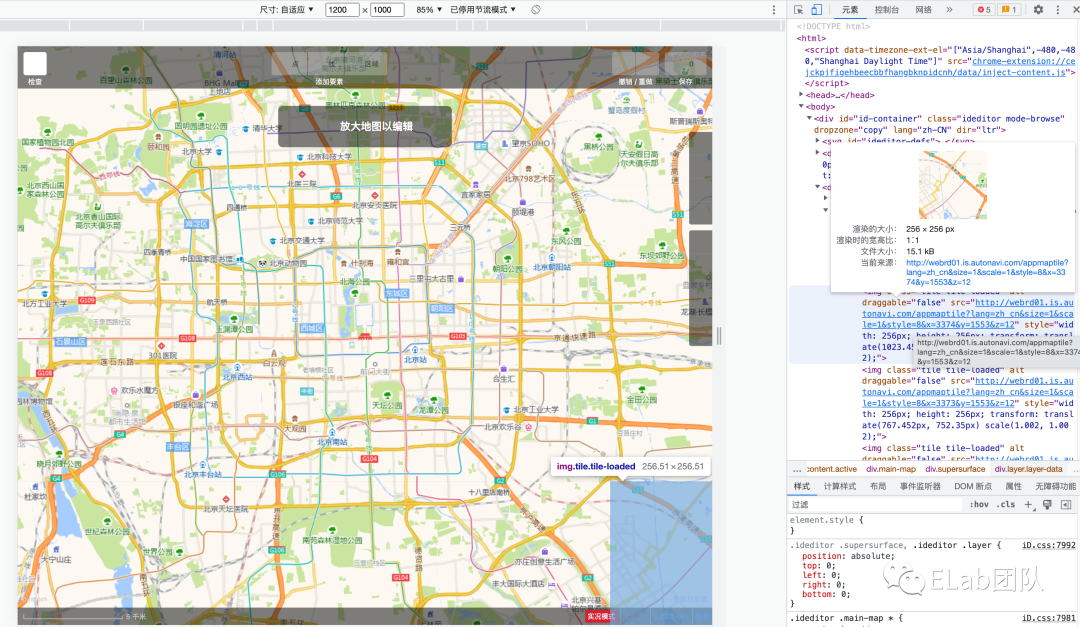Screen dimensions: 1080x627
Task: Open the img src link with x=3373
Action: (968, 391)
